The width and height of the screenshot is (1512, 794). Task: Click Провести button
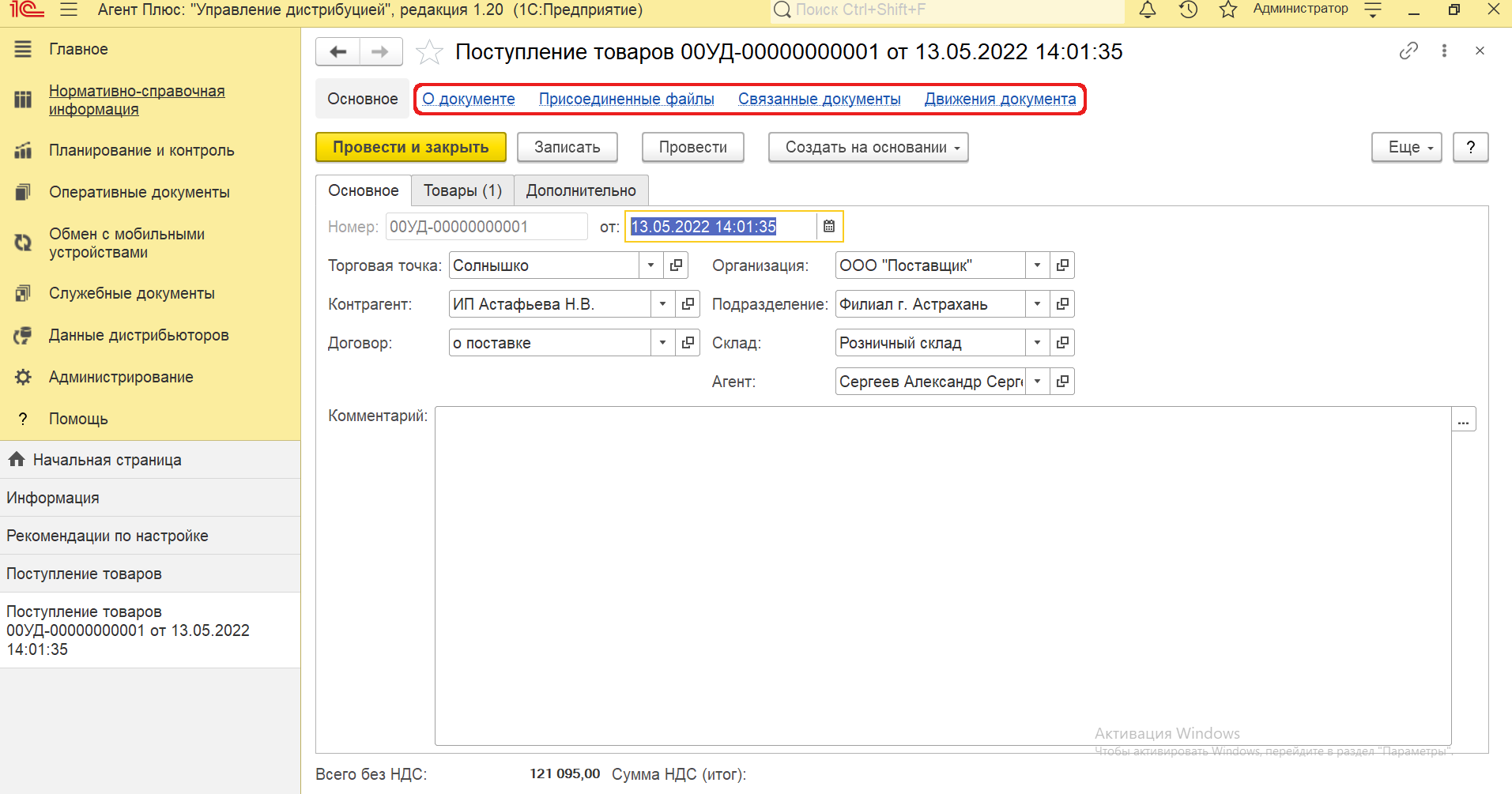tap(693, 147)
